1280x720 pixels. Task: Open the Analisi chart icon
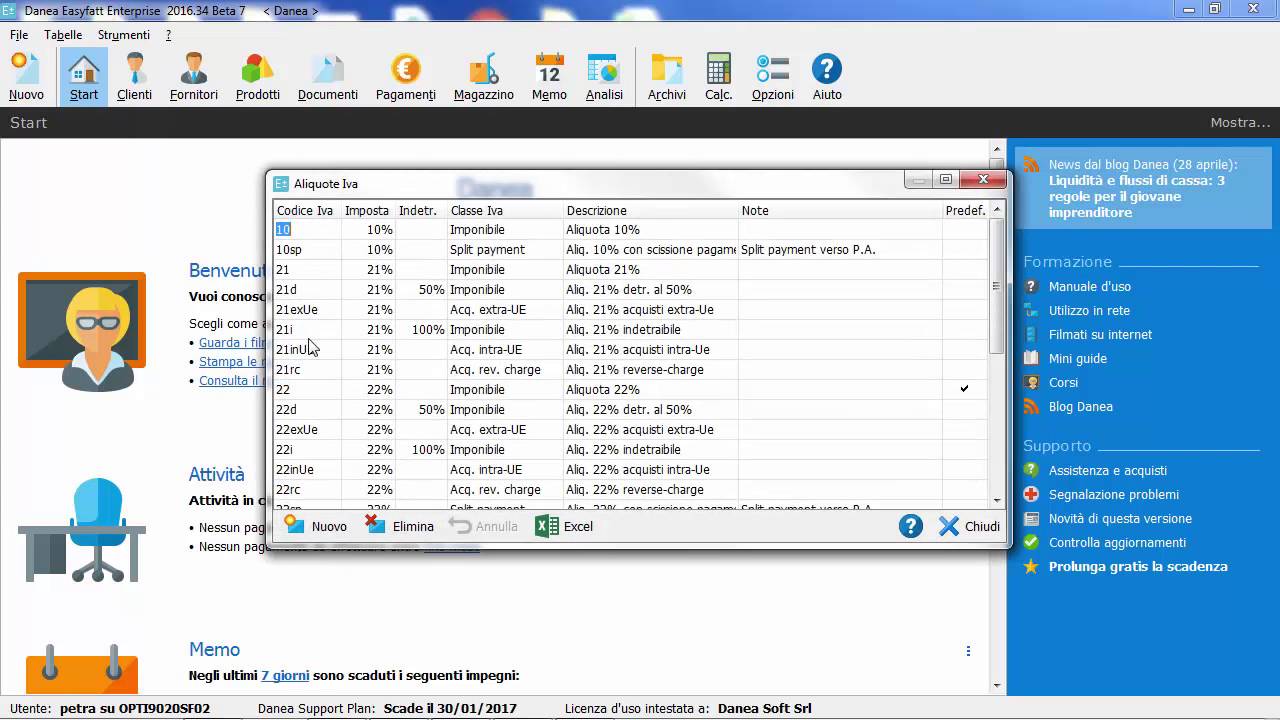[x=604, y=77]
